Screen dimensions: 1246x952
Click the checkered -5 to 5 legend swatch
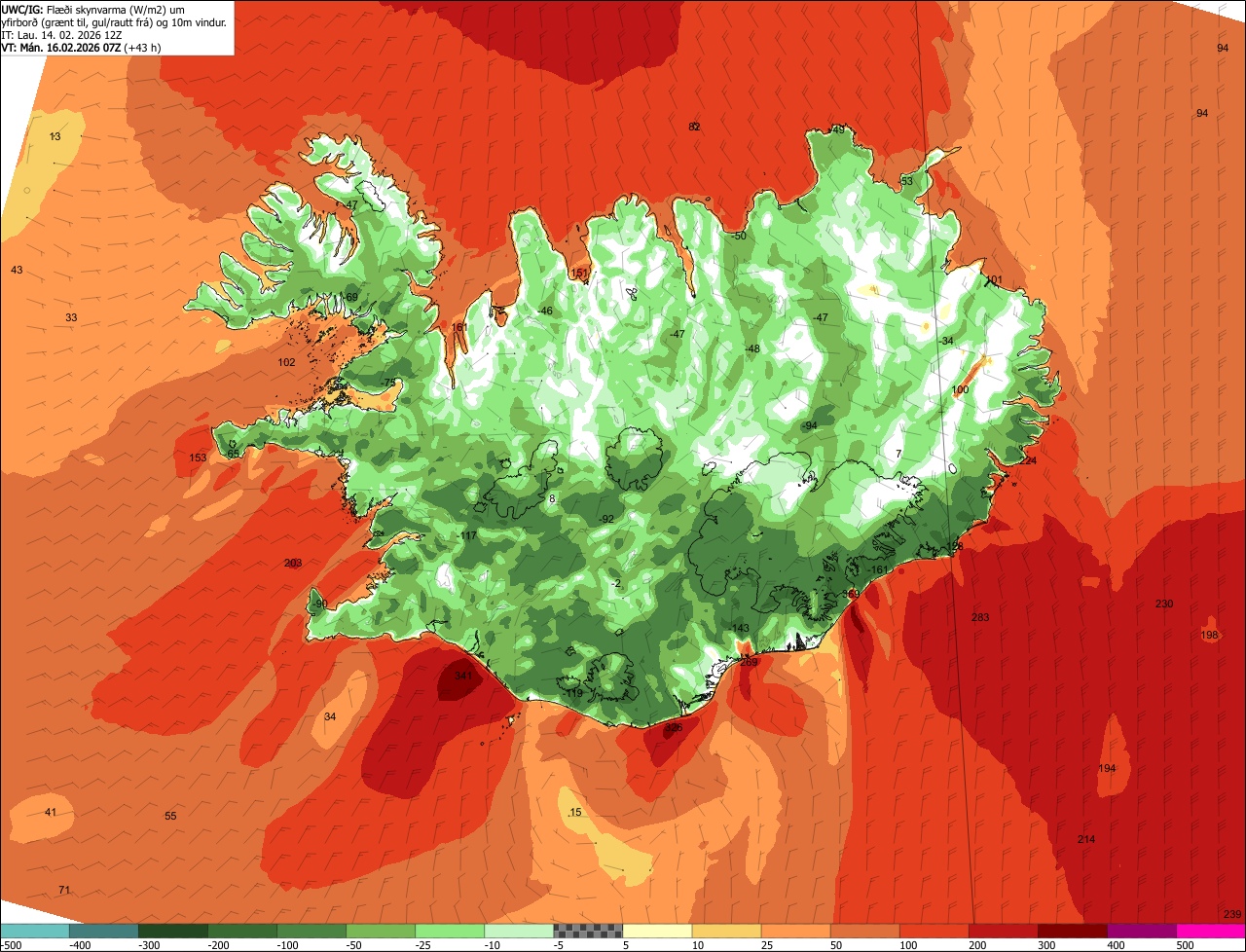pyautogui.click(x=588, y=931)
